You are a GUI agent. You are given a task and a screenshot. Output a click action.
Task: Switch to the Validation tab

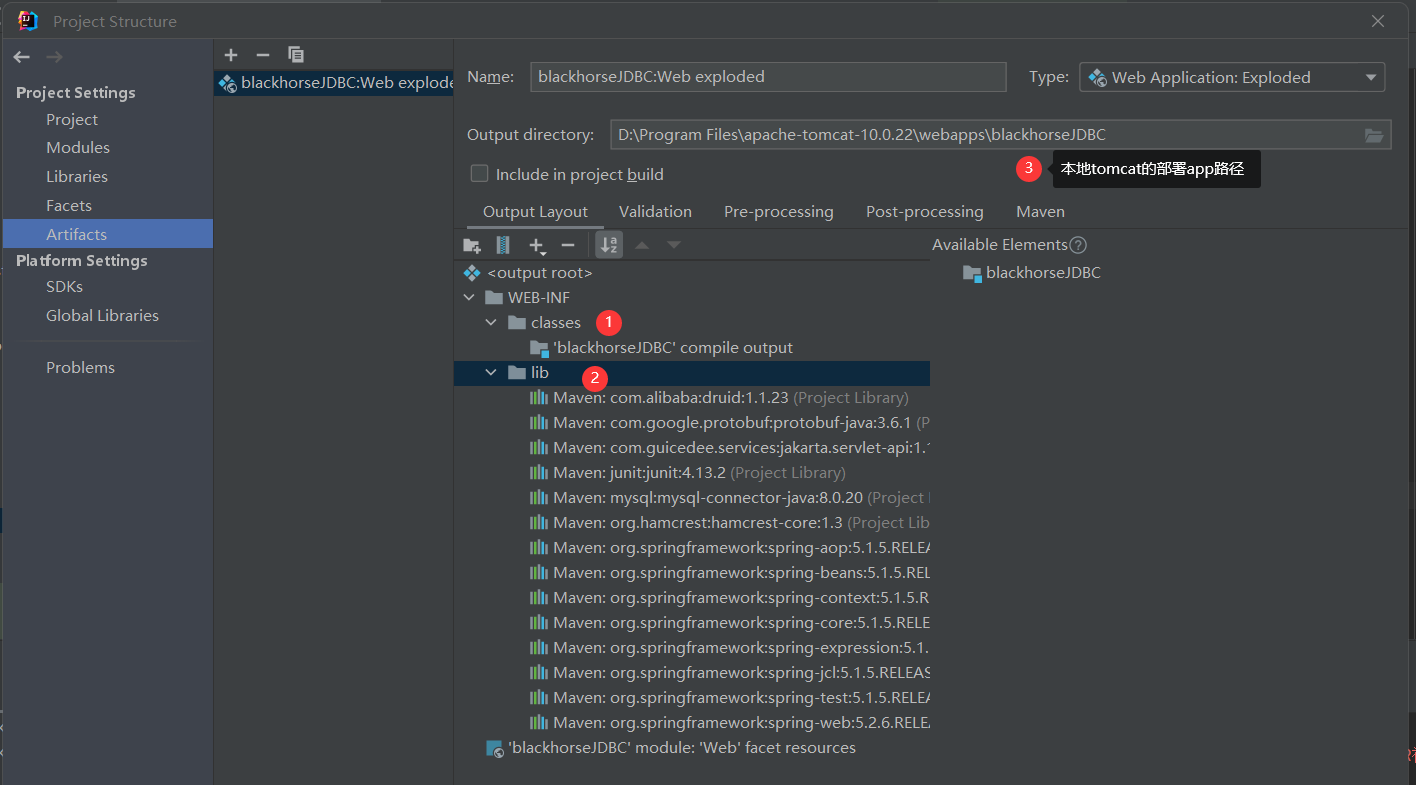point(655,212)
